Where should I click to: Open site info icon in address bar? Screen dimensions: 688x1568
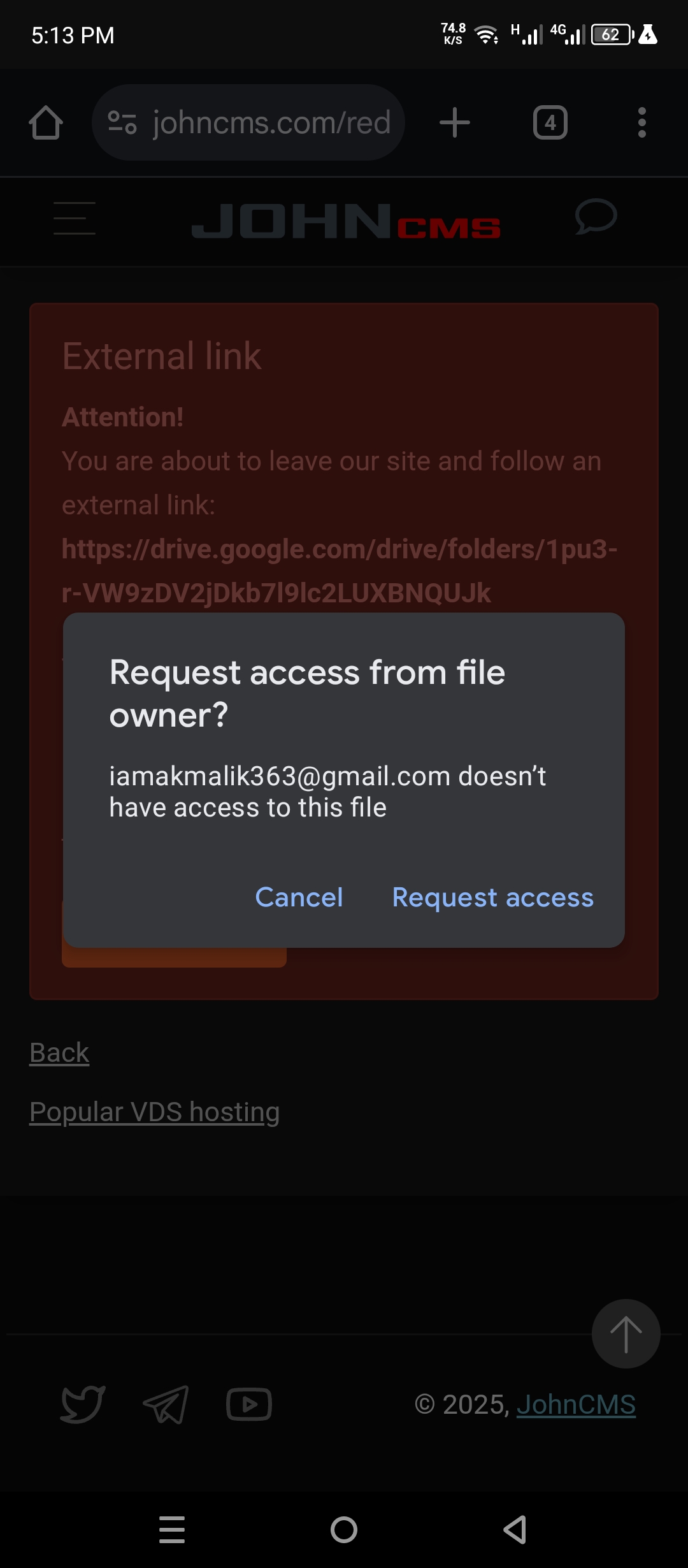[x=122, y=122]
